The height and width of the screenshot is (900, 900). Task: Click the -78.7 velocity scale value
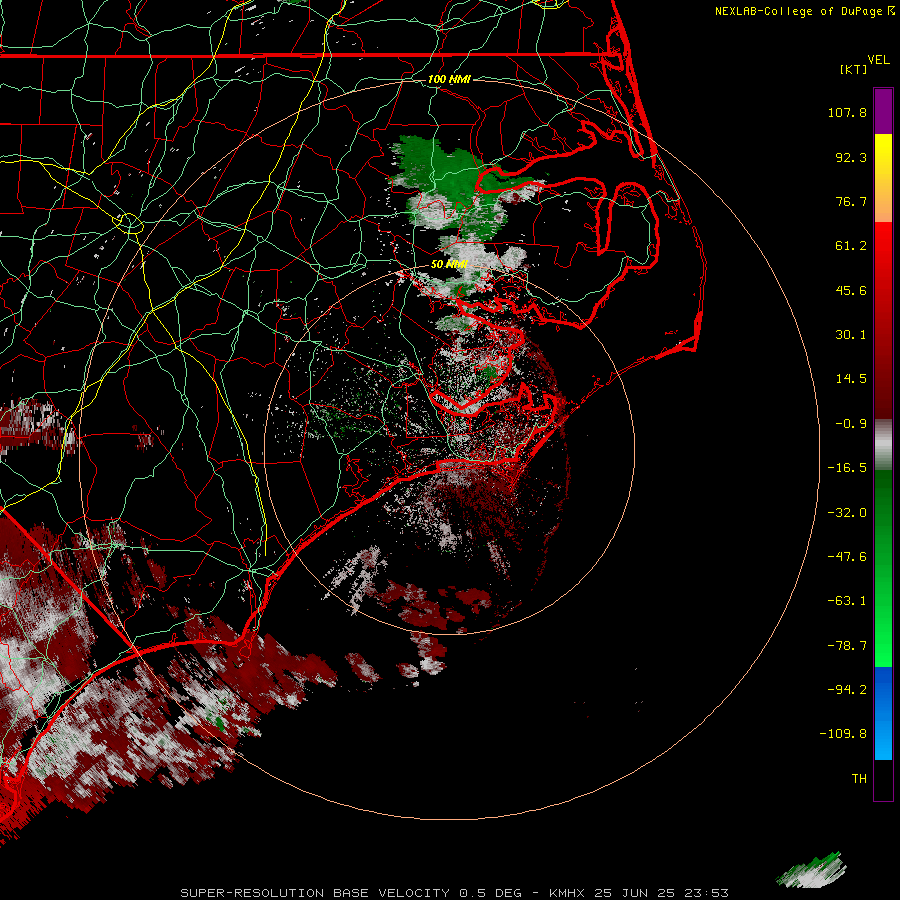click(847, 646)
